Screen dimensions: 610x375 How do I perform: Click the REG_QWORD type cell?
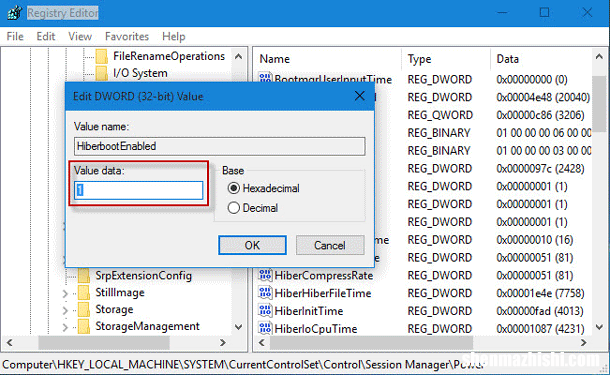[440, 115]
